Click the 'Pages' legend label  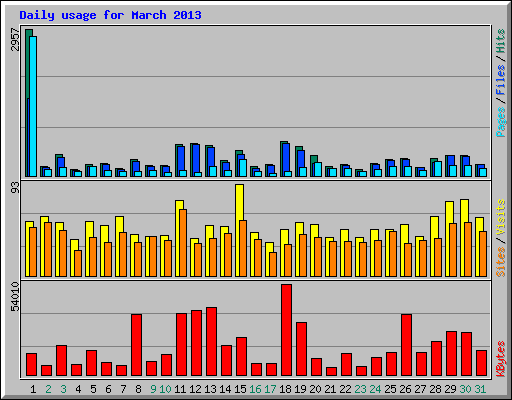[x=500, y=122]
